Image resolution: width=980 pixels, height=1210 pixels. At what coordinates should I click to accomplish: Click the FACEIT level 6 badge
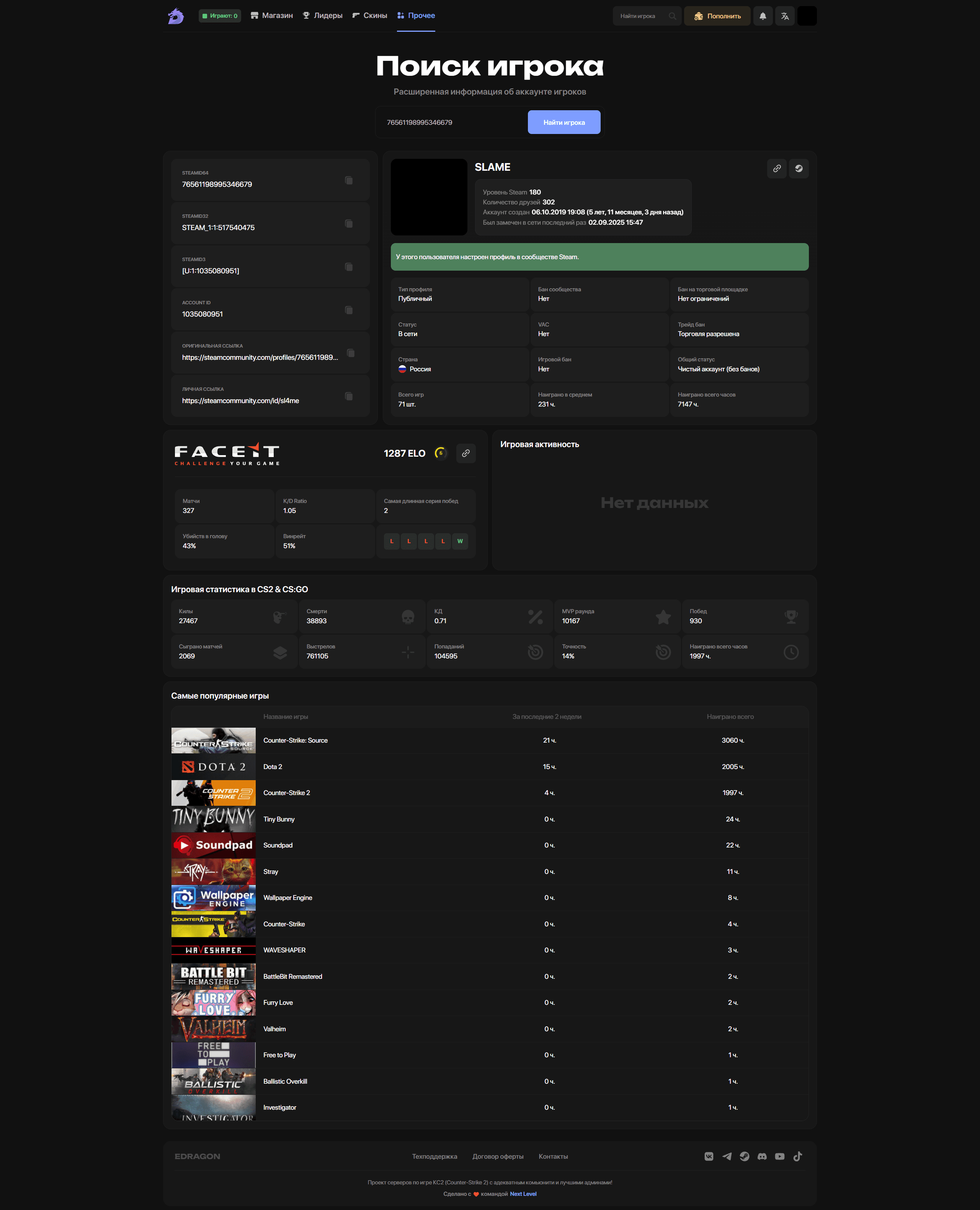[x=441, y=453]
